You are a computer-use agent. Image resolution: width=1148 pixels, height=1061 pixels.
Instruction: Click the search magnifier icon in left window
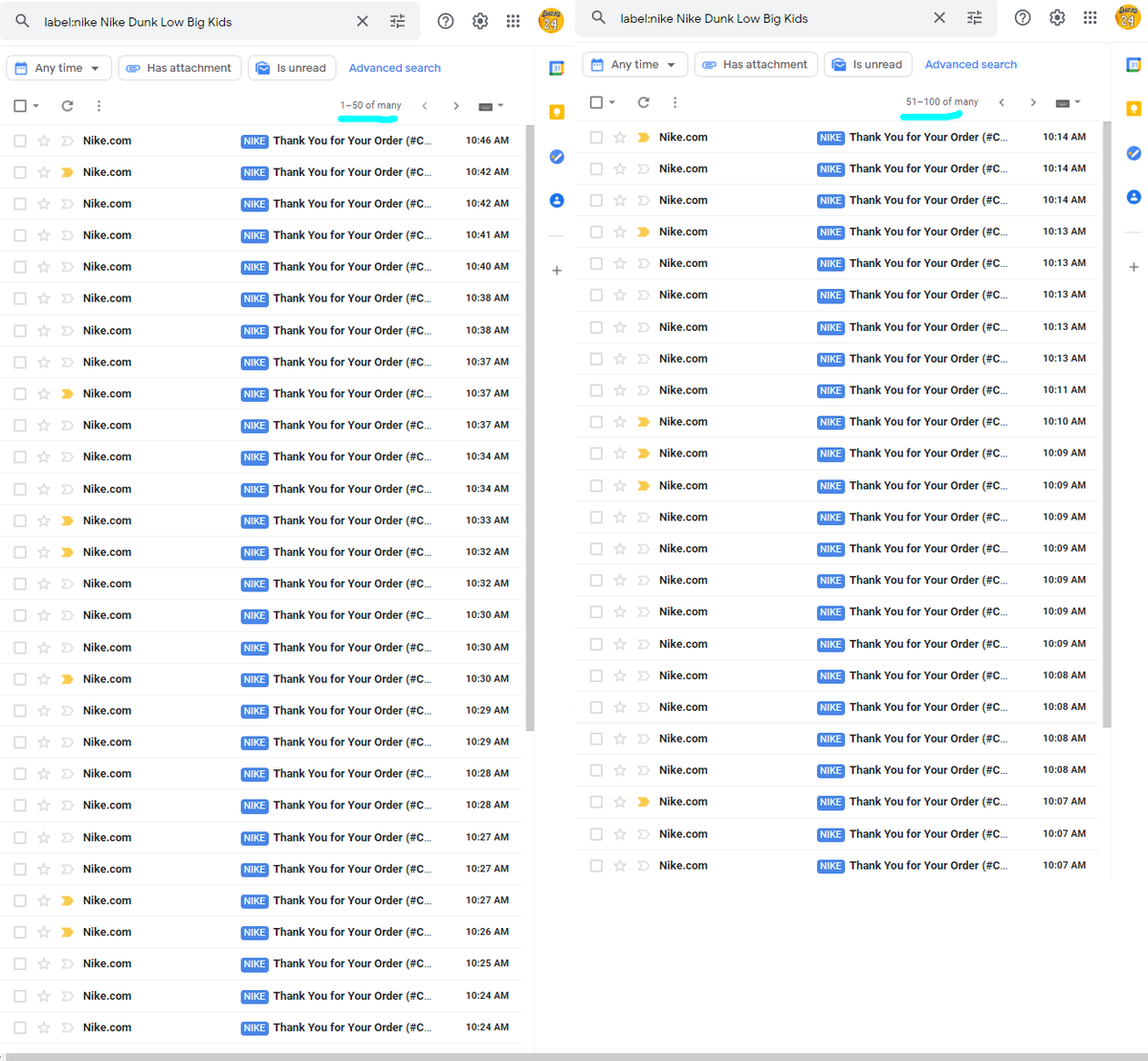22,21
